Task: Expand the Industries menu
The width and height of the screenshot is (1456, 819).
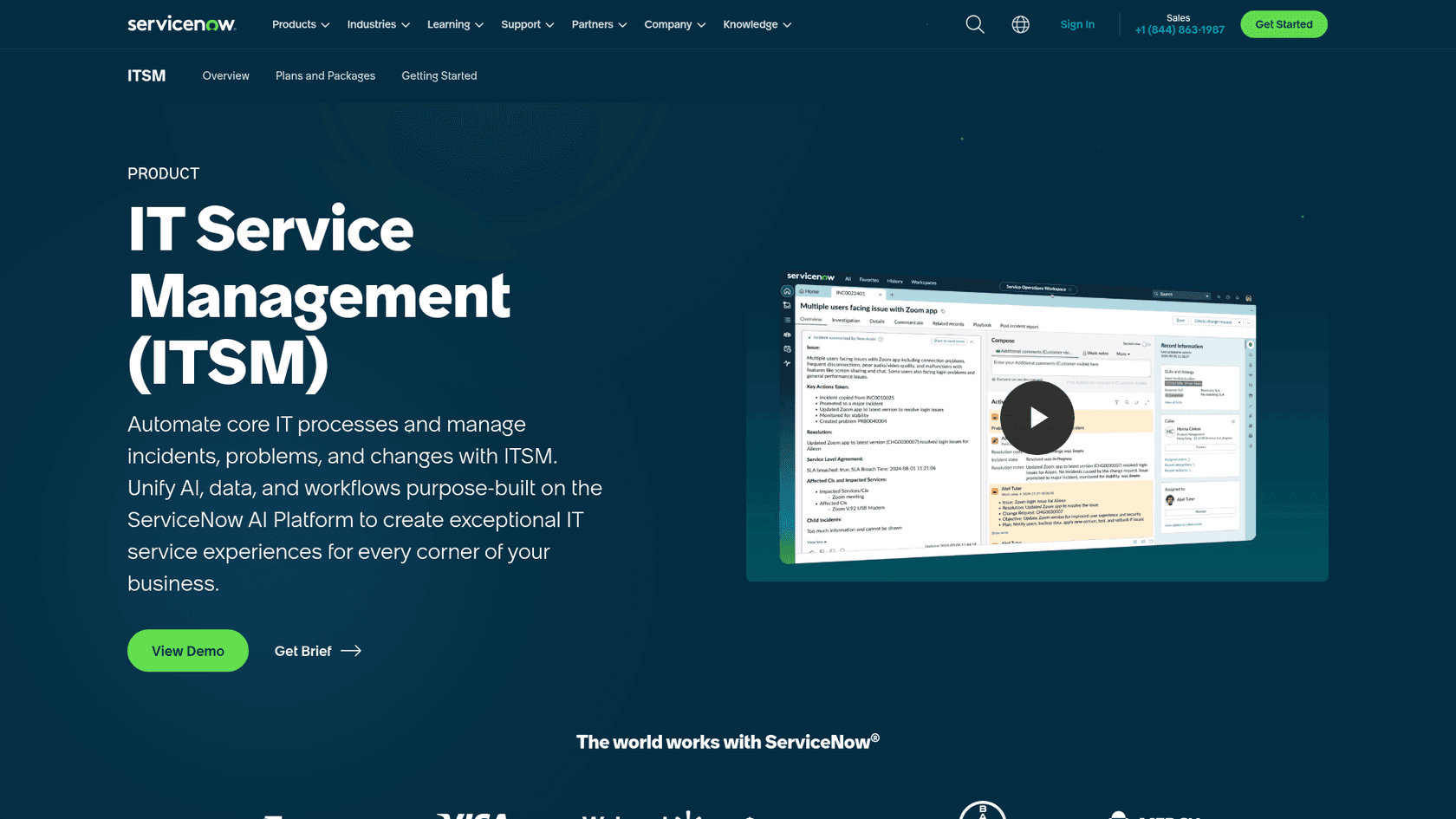Action: [379, 24]
